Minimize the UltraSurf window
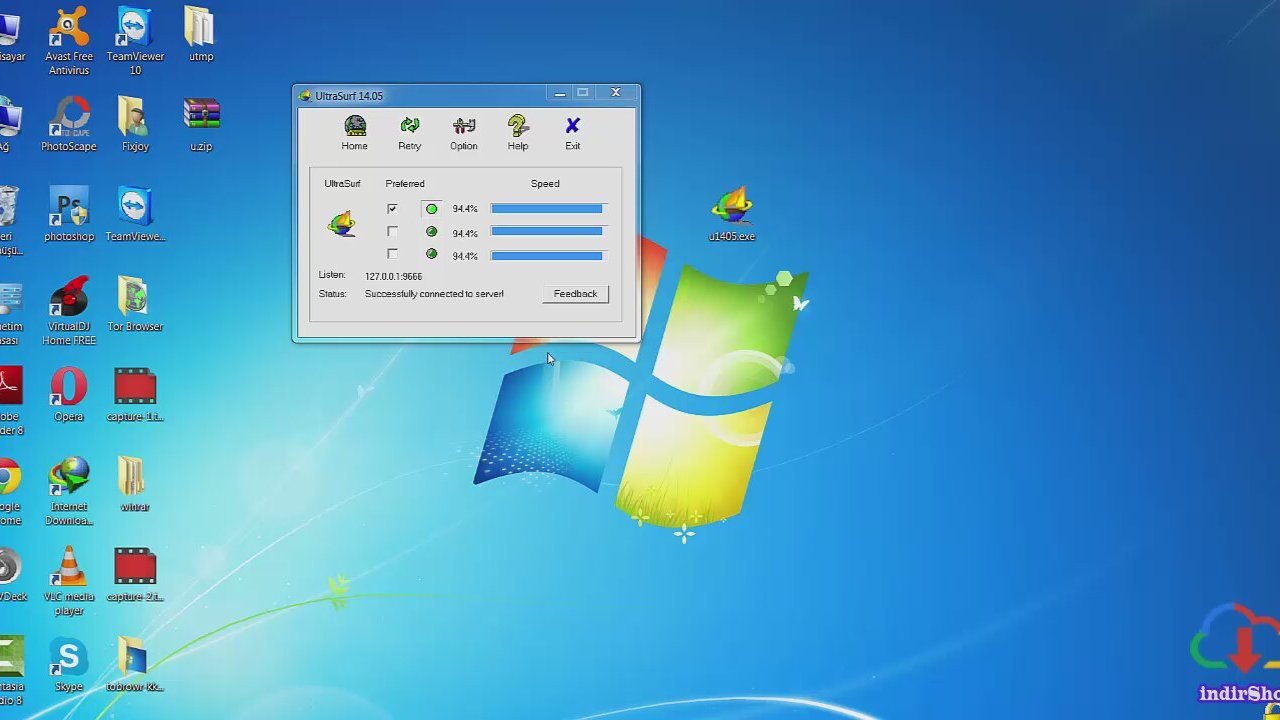Image resolution: width=1280 pixels, height=720 pixels. [x=560, y=93]
